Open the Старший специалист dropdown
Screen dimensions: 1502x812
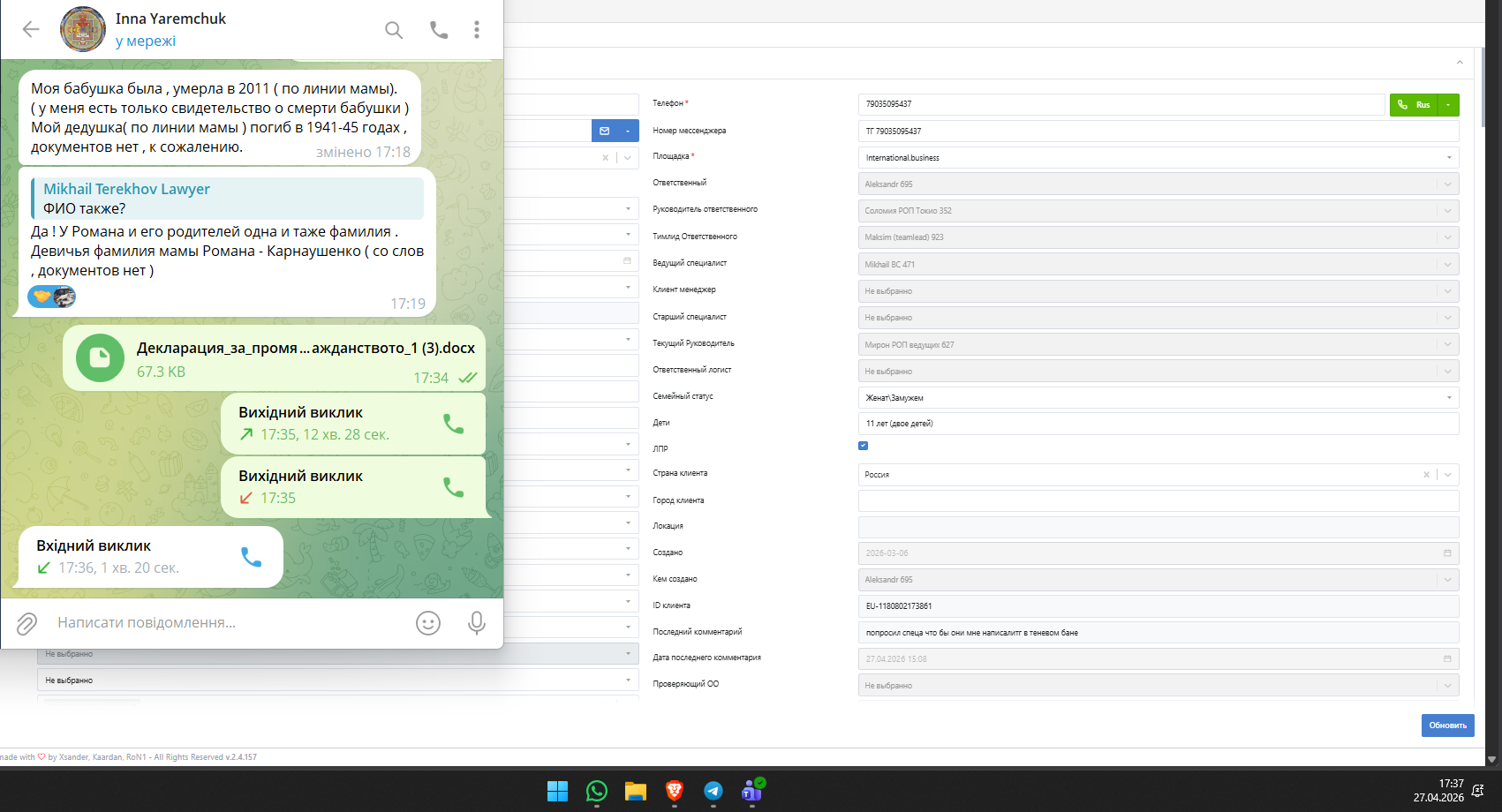pos(1159,318)
